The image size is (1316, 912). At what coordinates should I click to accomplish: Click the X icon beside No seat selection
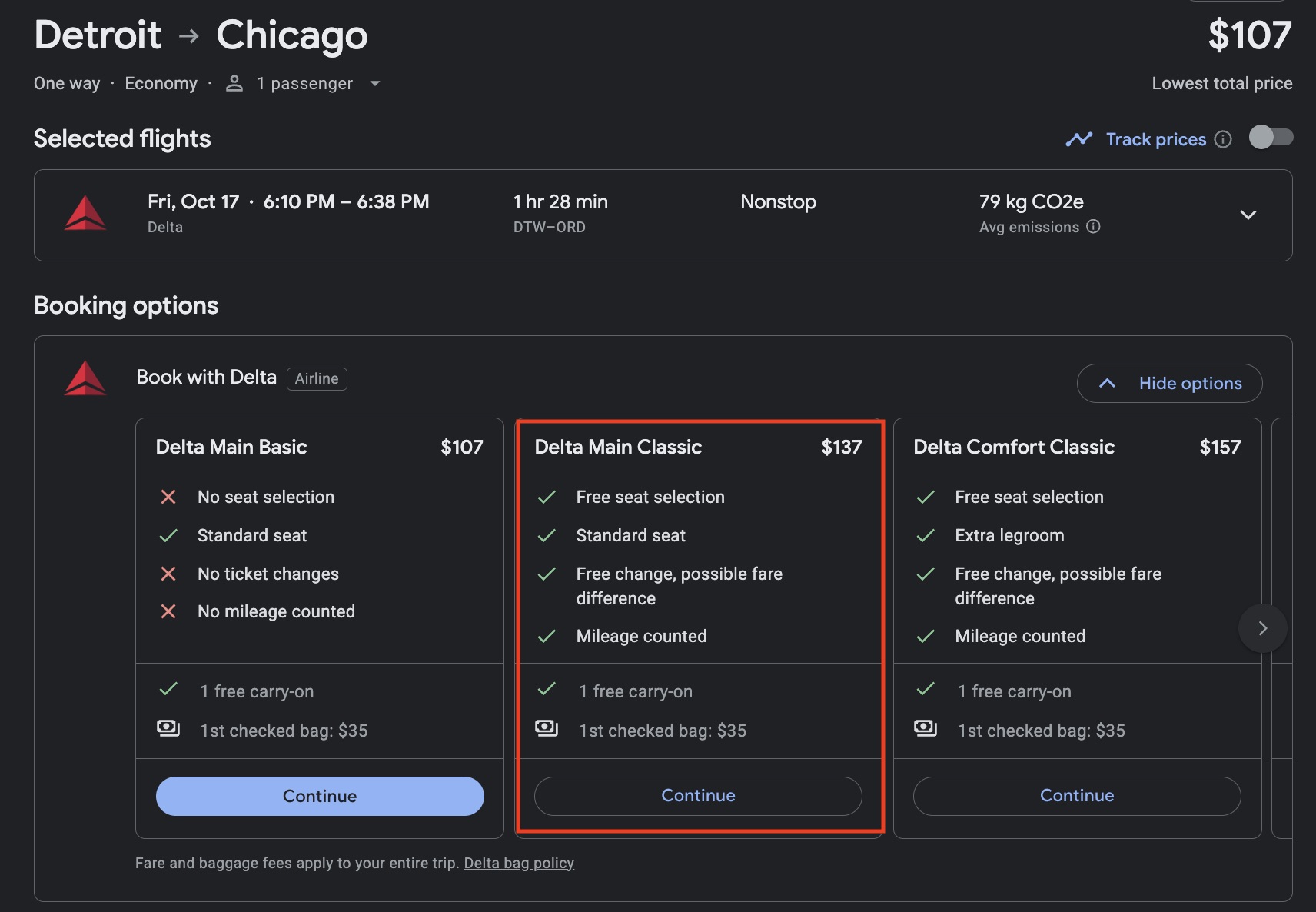click(x=168, y=497)
